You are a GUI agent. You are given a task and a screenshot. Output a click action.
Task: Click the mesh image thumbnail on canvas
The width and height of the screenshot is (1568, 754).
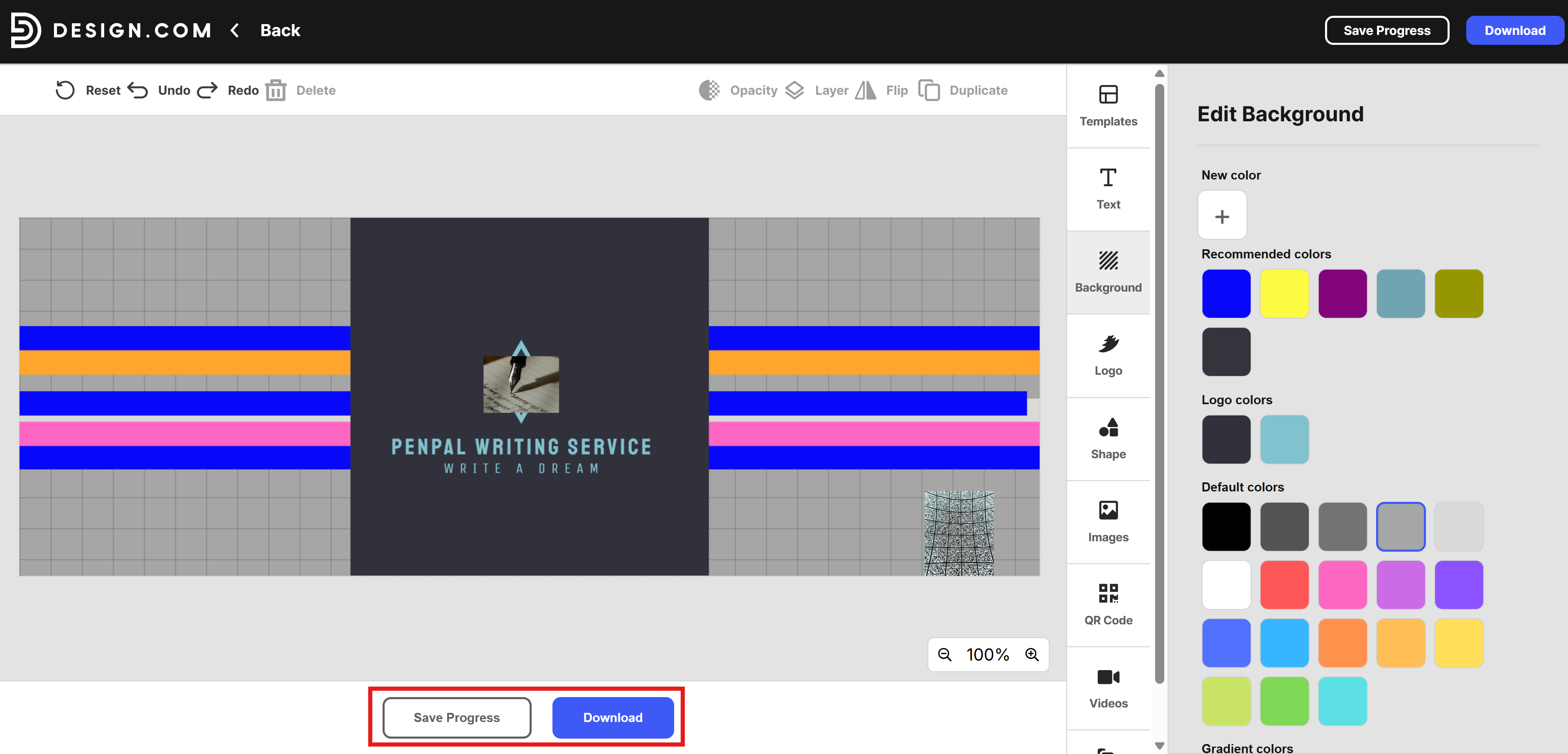click(x=959, y=533)
